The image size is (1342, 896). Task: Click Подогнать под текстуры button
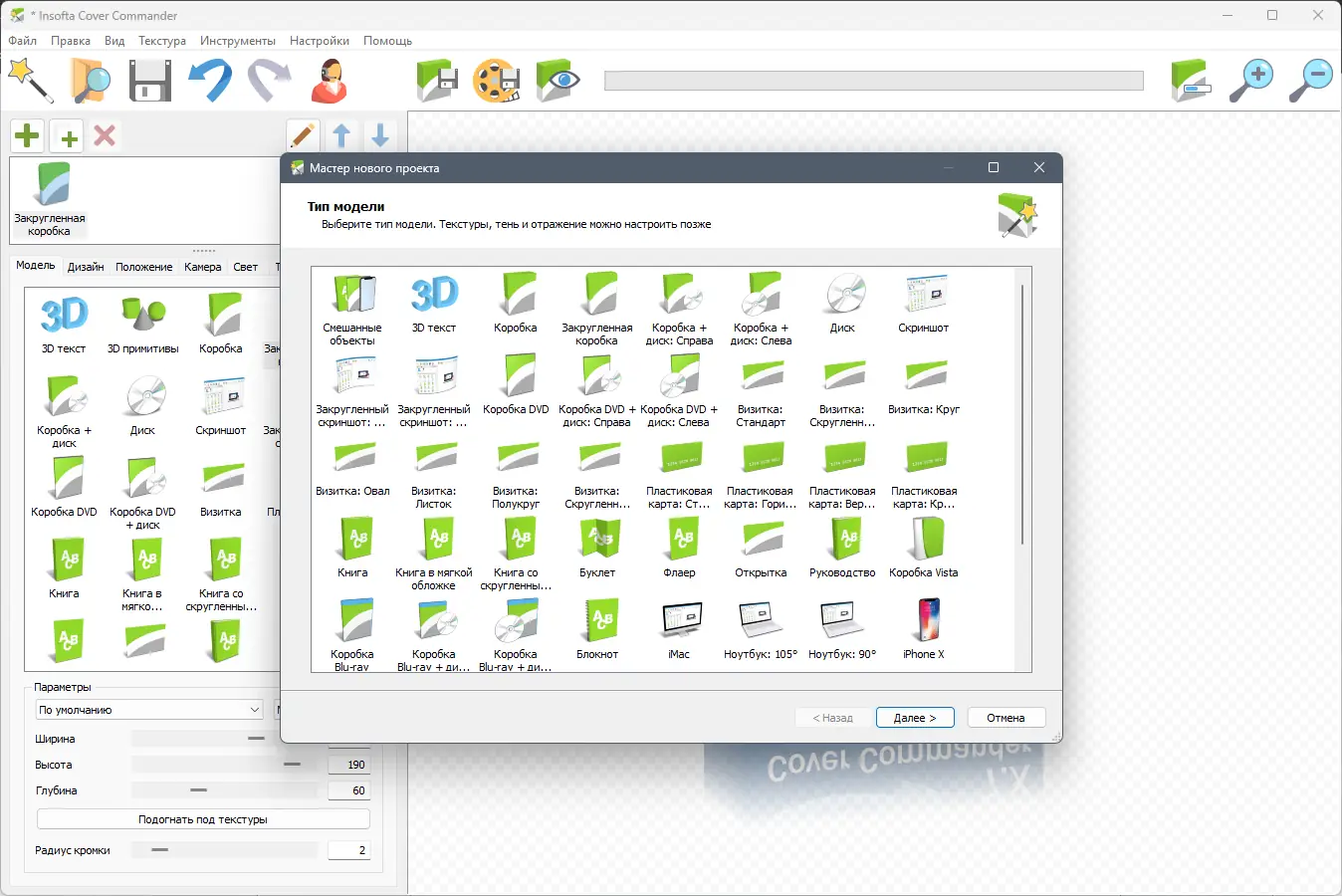203,819
